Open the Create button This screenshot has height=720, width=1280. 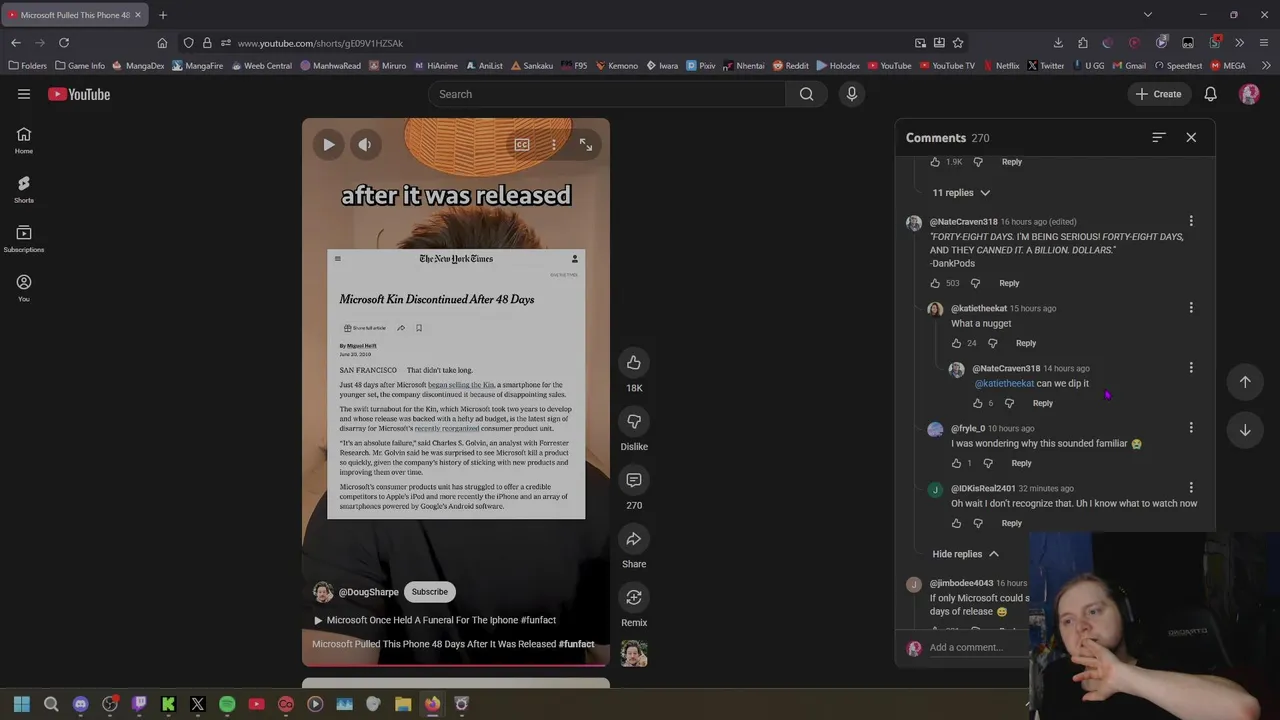(1158, 94)
